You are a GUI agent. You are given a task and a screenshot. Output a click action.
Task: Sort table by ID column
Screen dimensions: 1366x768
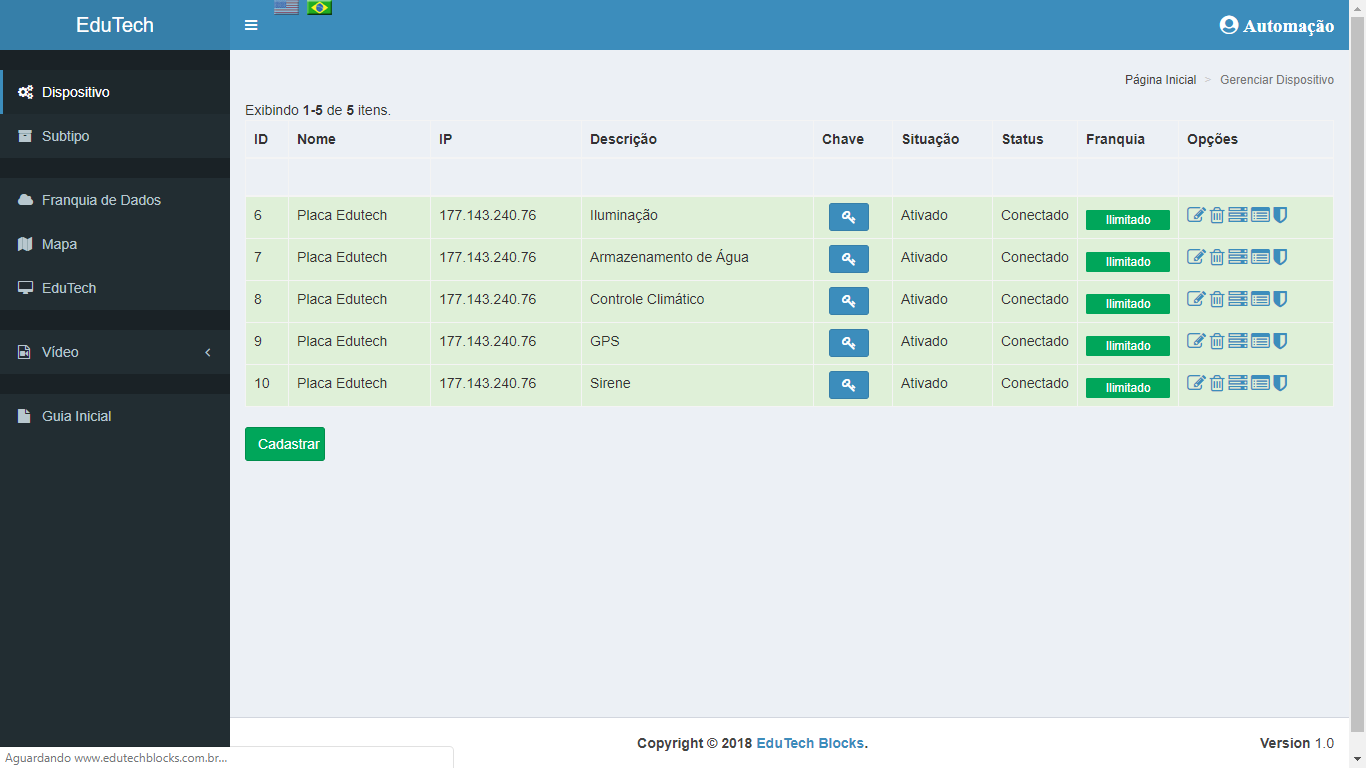coord(261,139)
